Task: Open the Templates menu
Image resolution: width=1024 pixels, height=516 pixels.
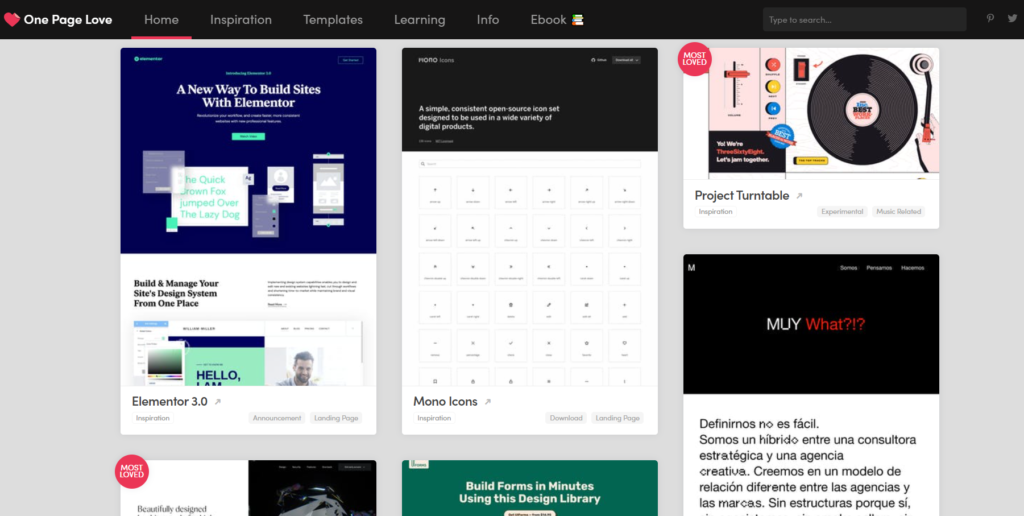Action: point(333,20)
